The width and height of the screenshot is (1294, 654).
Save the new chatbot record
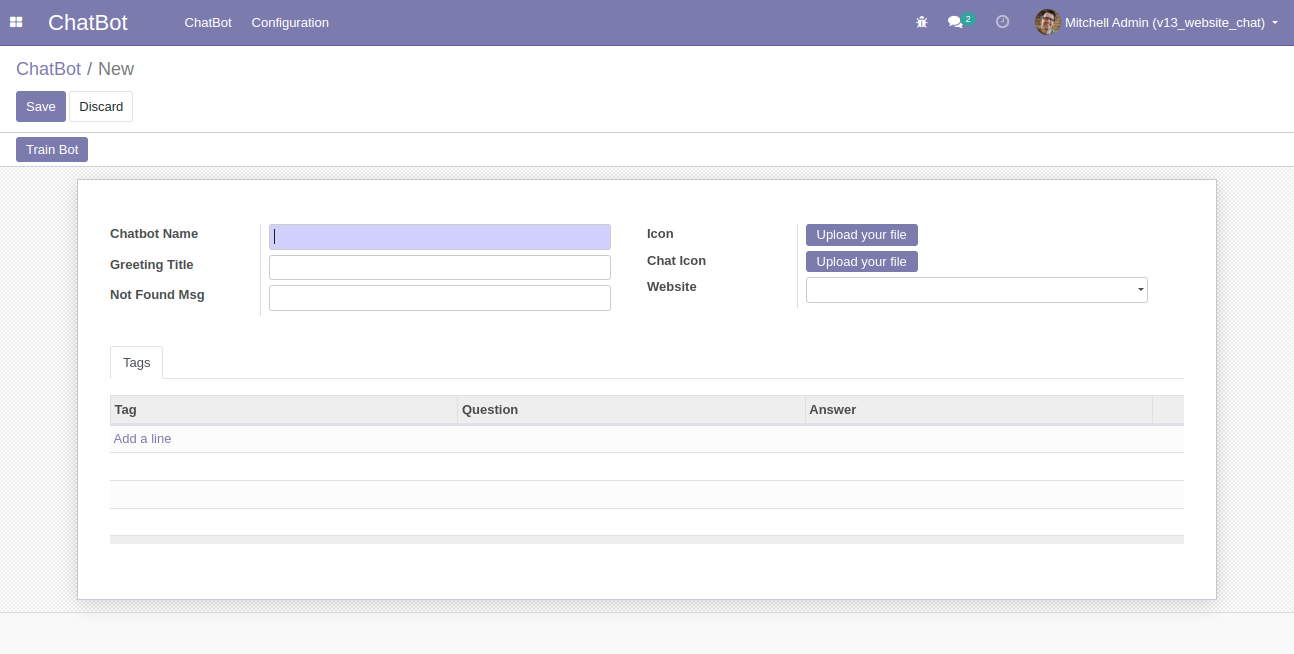pos(40,106)
